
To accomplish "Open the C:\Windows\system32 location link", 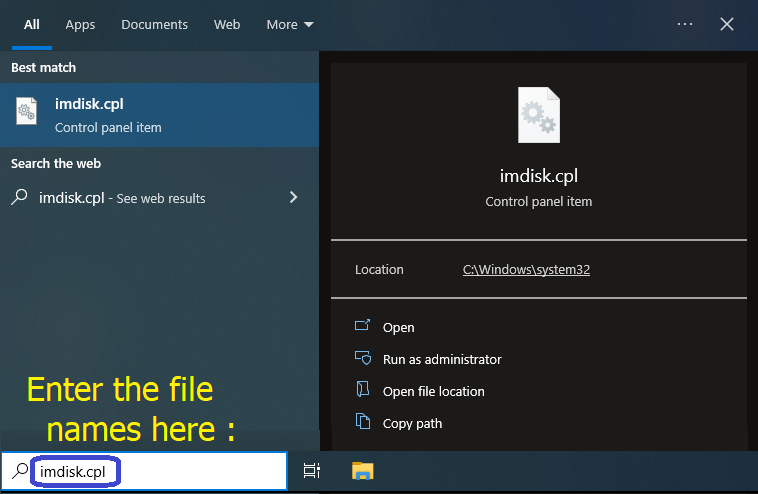I will point(526,269).
